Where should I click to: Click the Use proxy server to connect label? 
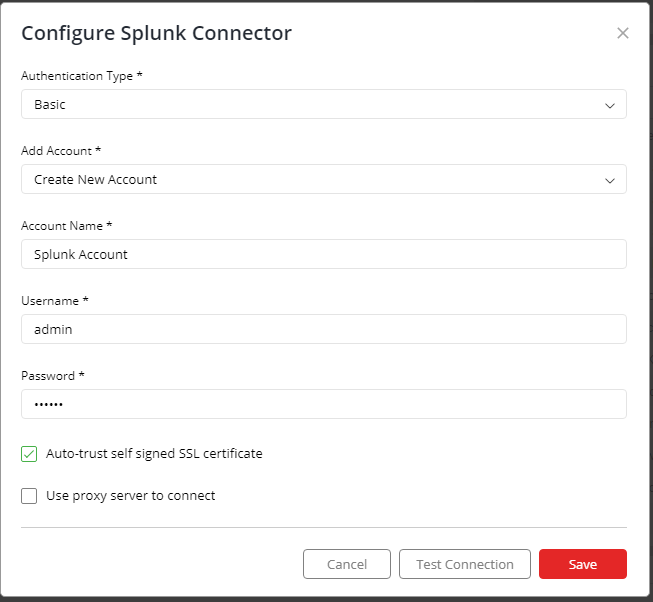coord(130,495)
